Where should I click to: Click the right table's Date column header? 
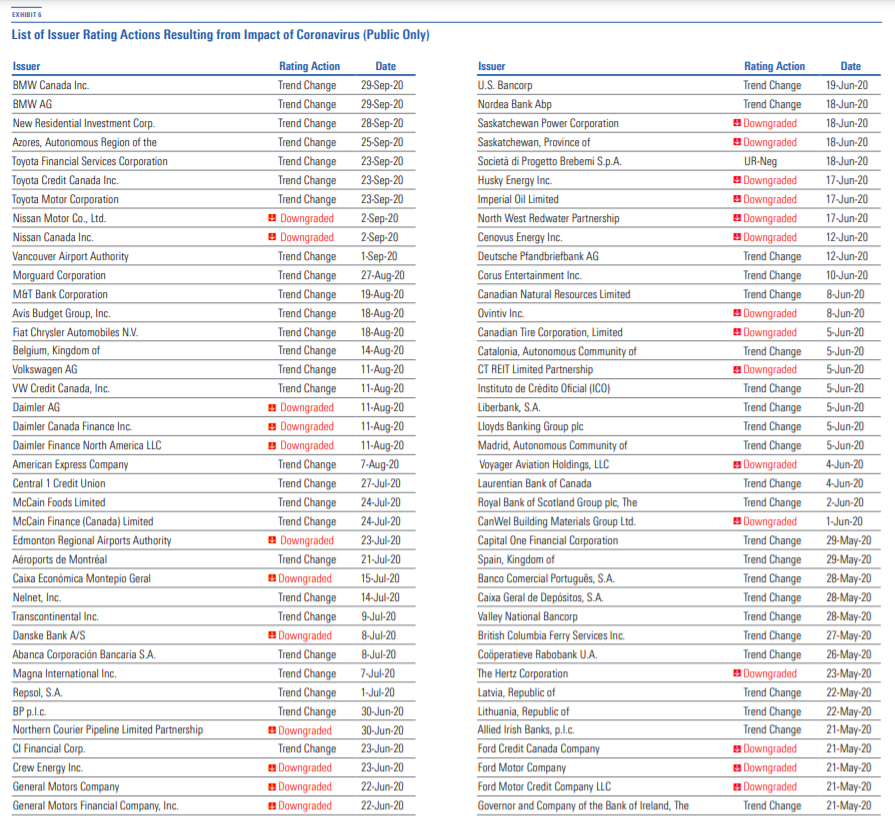pyautogui.click(x=850, y=66)
